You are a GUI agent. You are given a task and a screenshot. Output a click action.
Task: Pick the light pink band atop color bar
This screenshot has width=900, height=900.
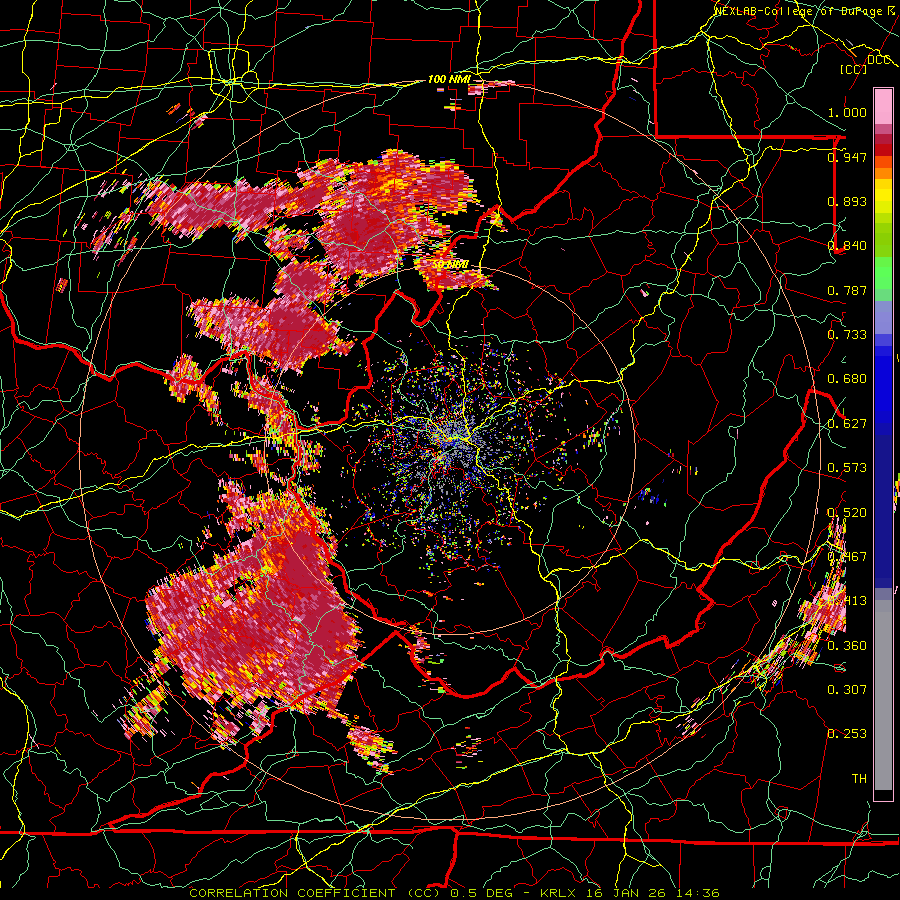[883, 106]
